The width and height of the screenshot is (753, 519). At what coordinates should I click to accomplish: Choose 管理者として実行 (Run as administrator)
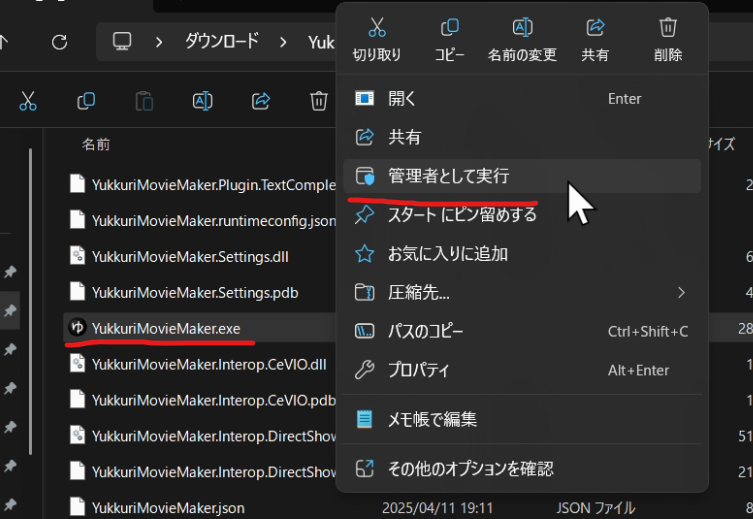pos(522,176)
